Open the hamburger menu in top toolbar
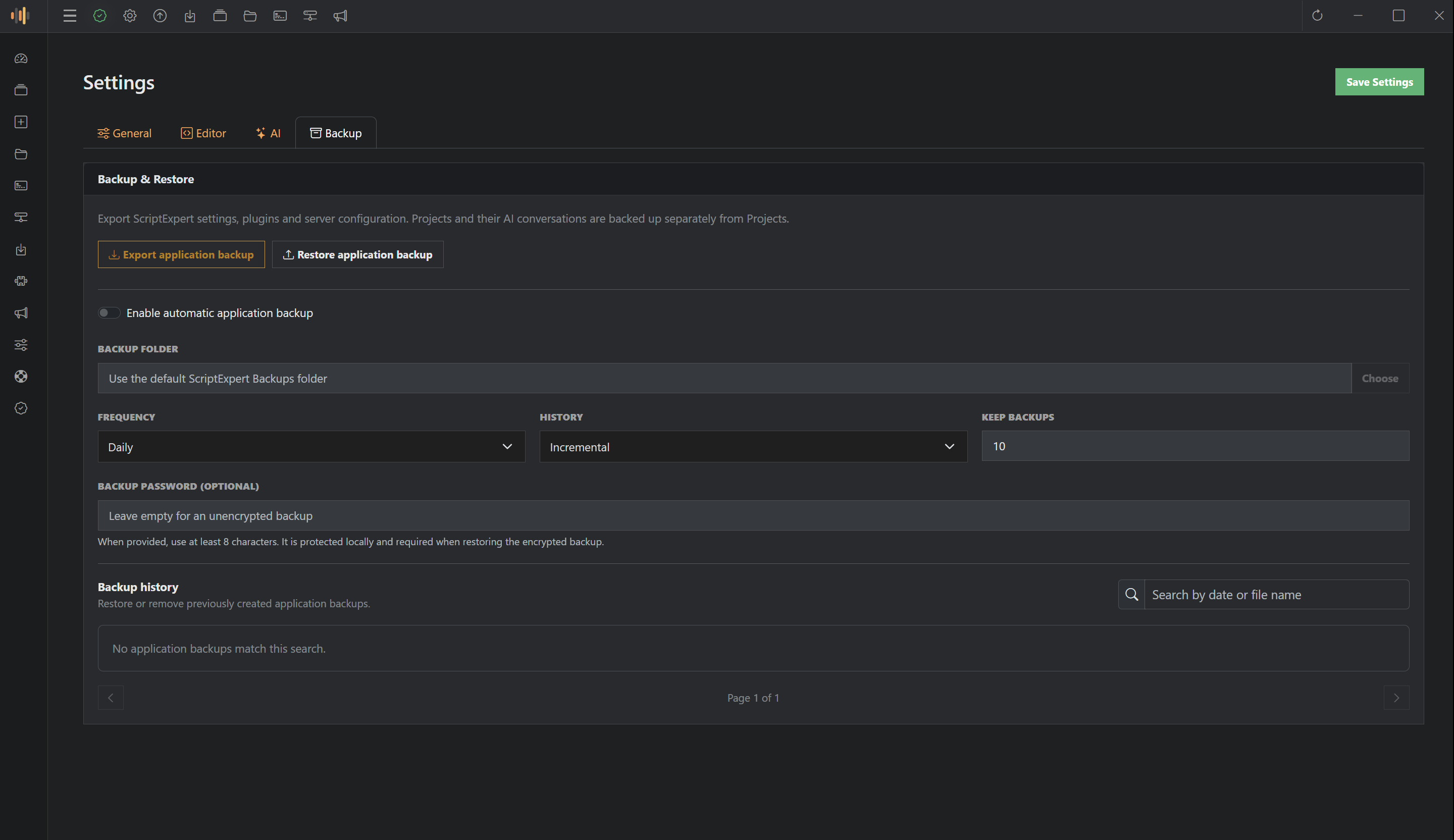Viewport: 1454px width, 840px height. tap(70, 16)
